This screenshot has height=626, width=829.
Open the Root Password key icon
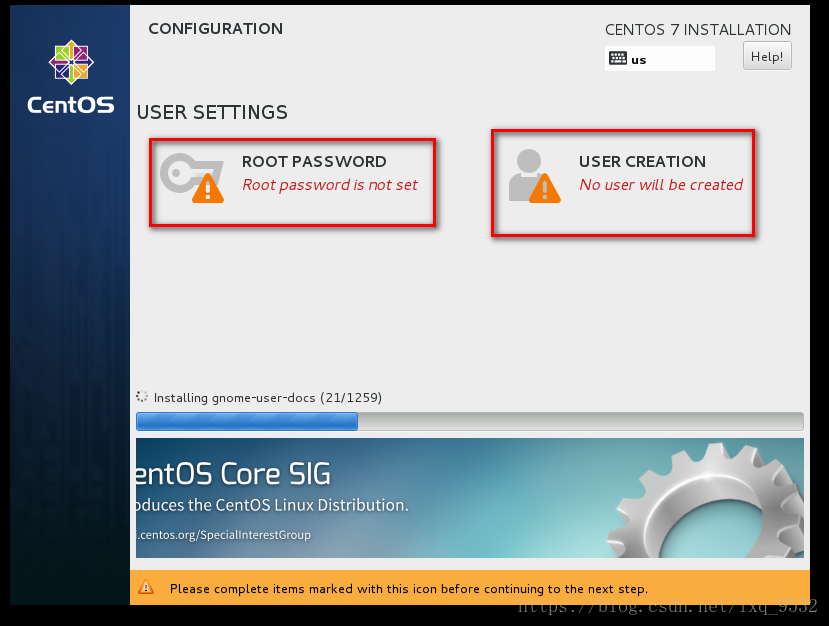click(x=191, y=178)
